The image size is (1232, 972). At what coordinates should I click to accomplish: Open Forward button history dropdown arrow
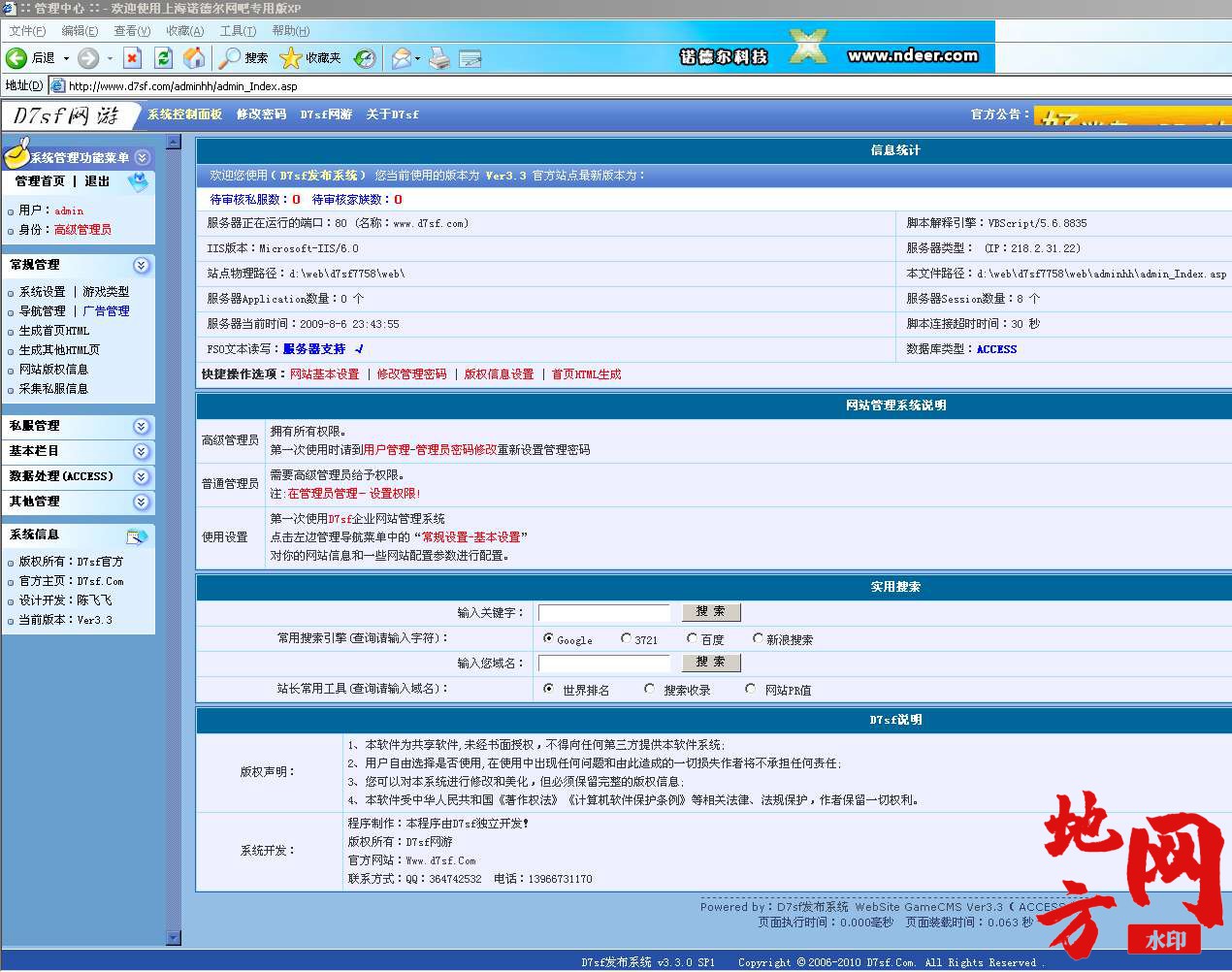tap(110, 58)
